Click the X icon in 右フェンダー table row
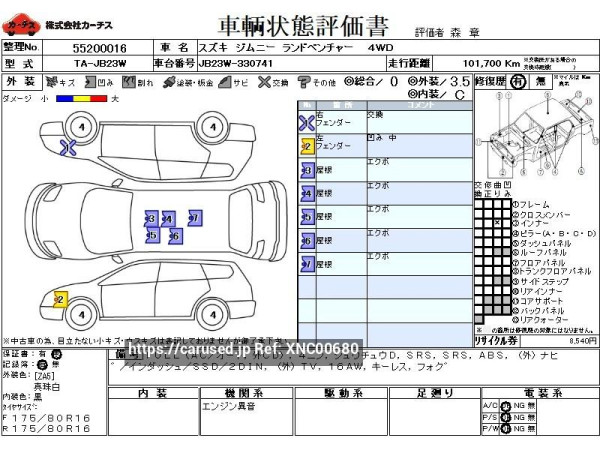Image resolution: width=600 pixels, height=450 pixels. (307, 123)
